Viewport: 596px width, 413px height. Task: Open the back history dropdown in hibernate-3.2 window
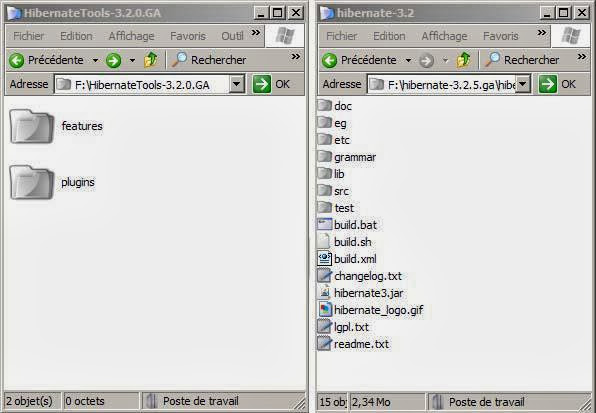(x=408, y=60)
